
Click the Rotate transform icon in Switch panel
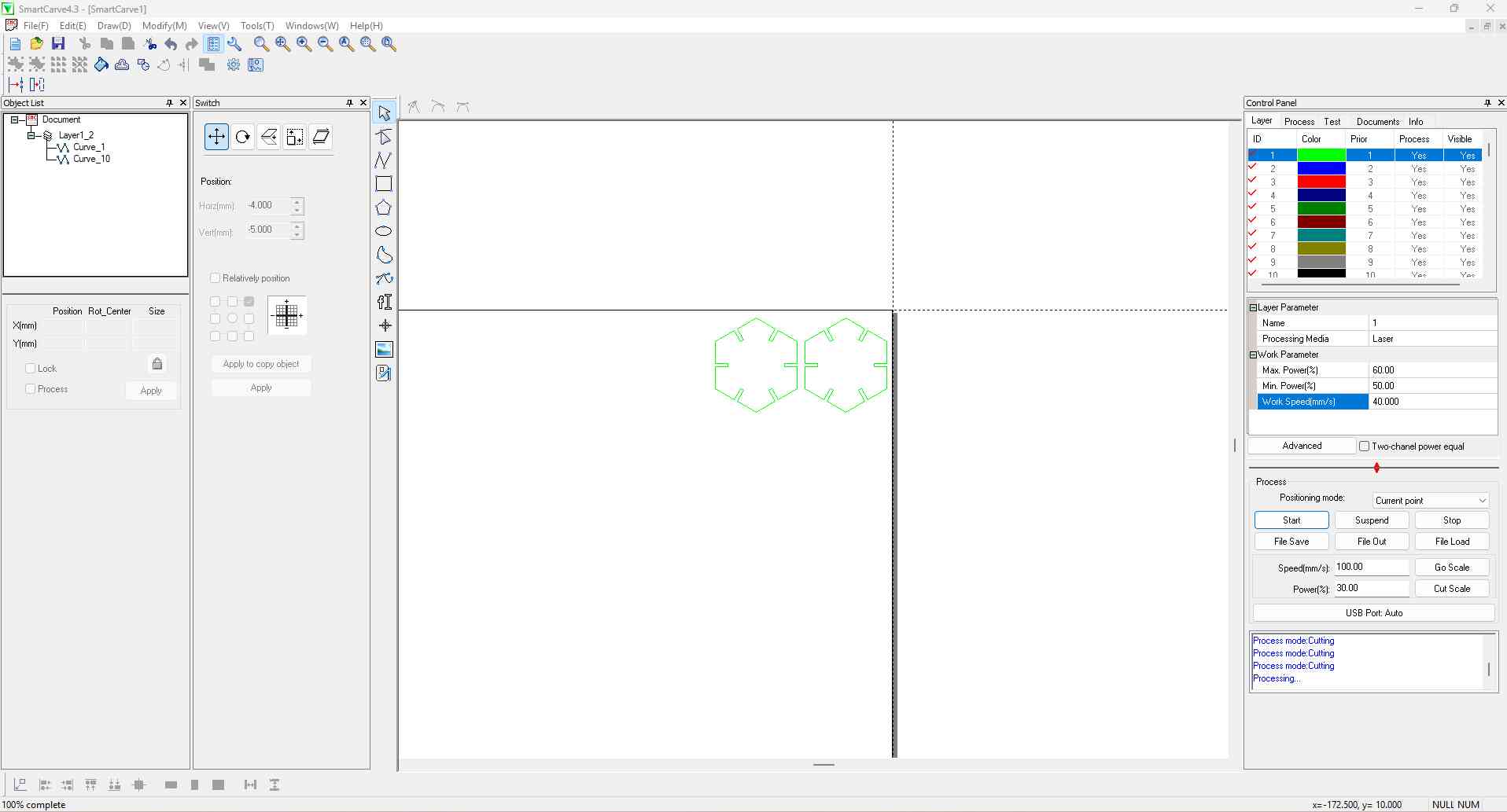(242, 137)
